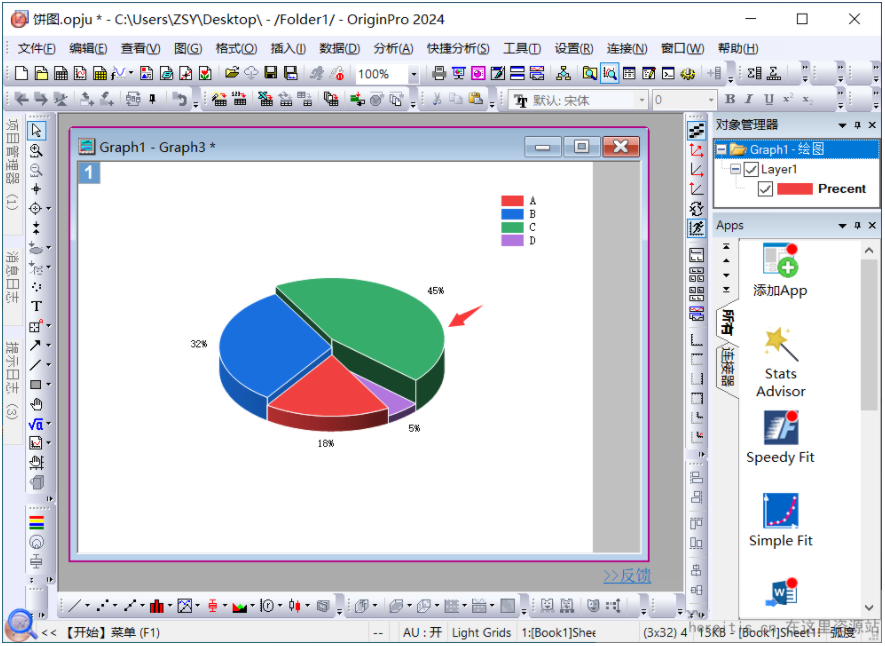
Task: Open the Command Window icon
Action: tap(668, 73)
